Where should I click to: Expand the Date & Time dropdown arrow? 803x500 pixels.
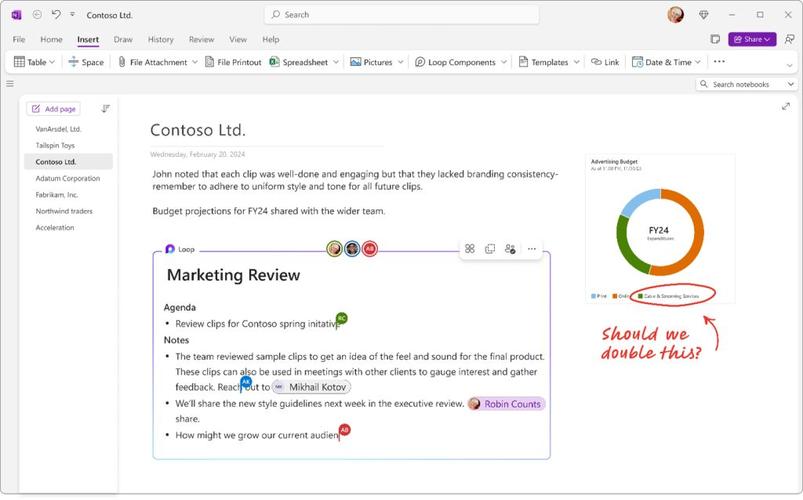tap(698, 62)
